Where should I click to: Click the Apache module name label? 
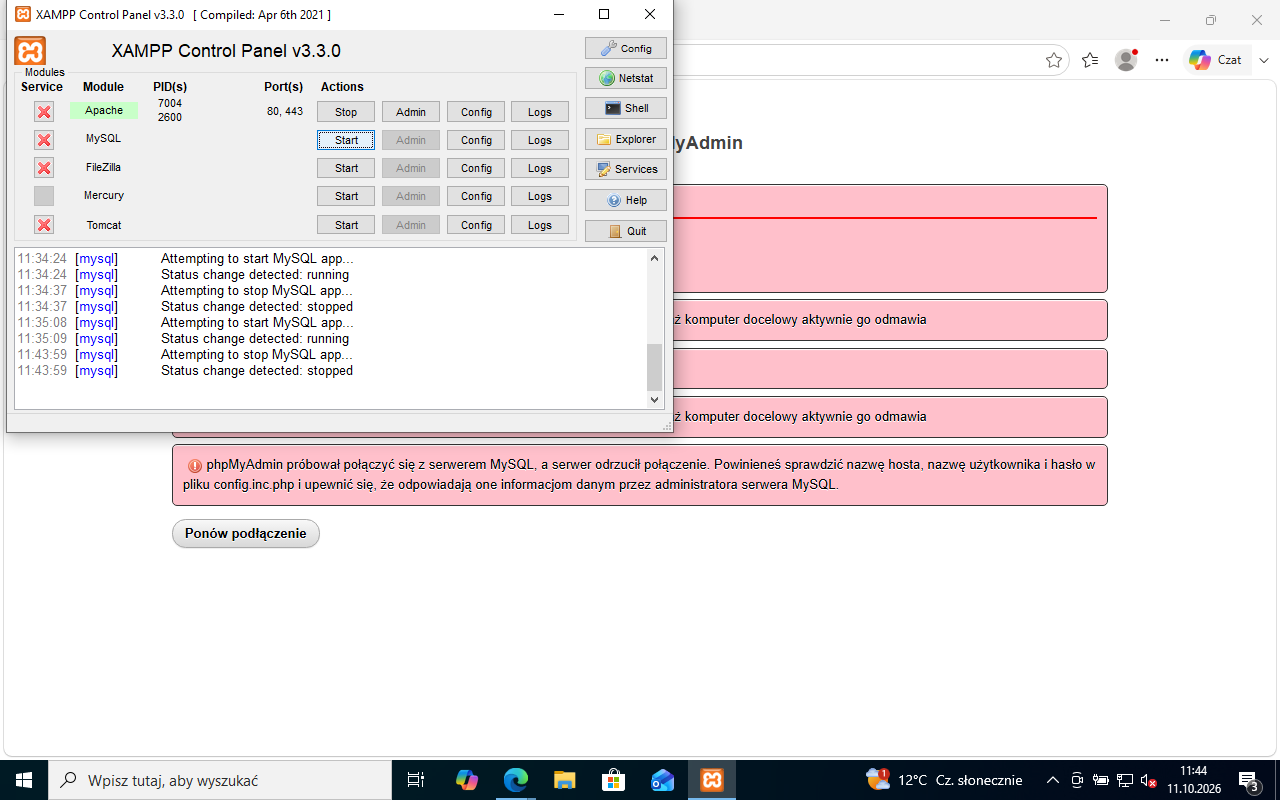pos(104,111)
